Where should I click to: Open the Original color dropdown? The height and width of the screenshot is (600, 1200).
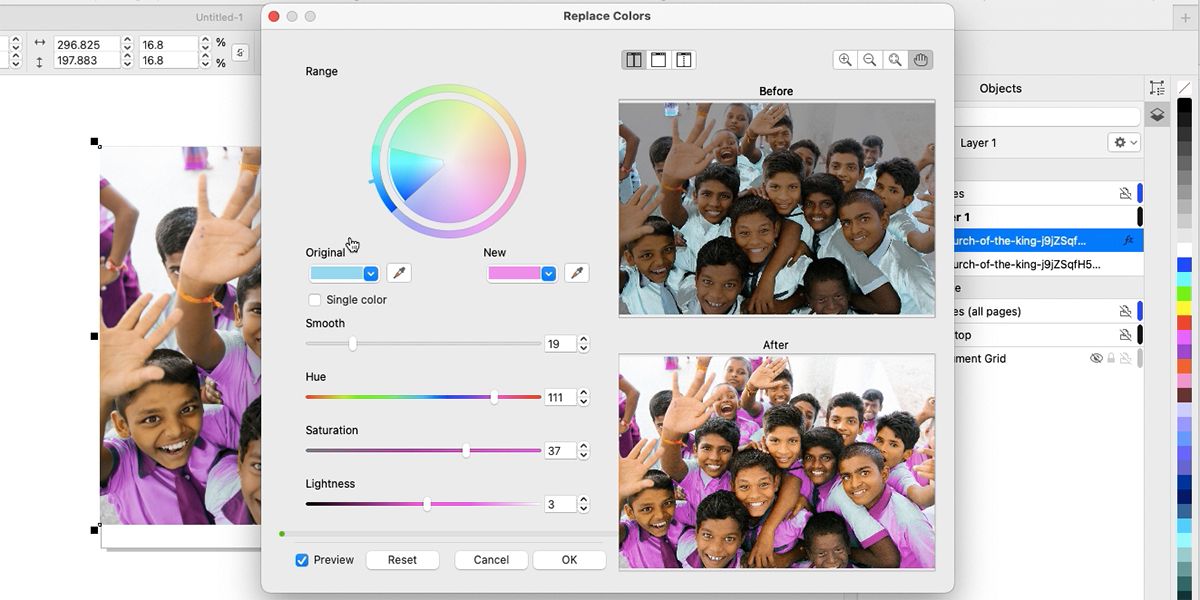pyautogui.click(x=370, y=274)
